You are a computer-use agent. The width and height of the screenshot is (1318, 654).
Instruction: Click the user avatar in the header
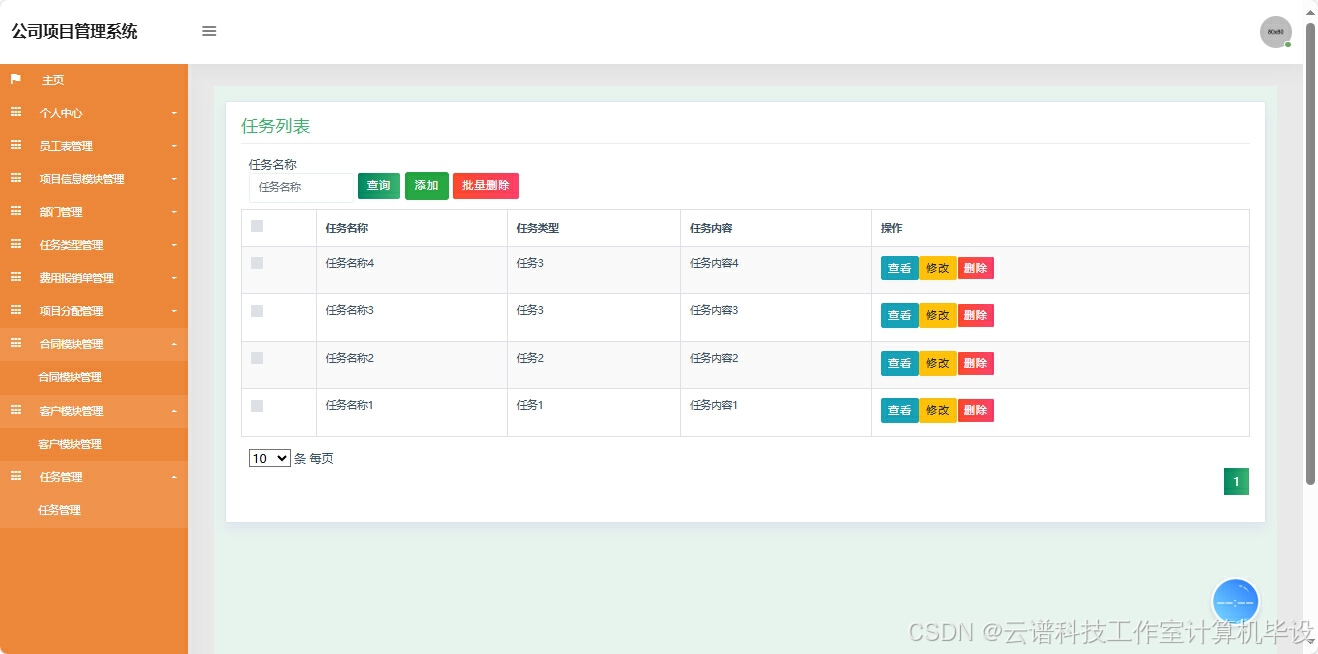pos(1275,31)
